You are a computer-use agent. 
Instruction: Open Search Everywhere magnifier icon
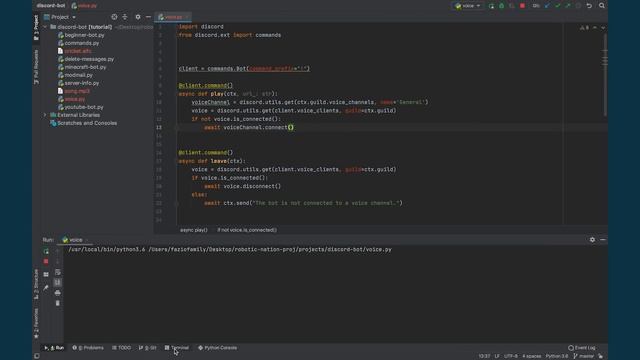(x=602, y=6)
